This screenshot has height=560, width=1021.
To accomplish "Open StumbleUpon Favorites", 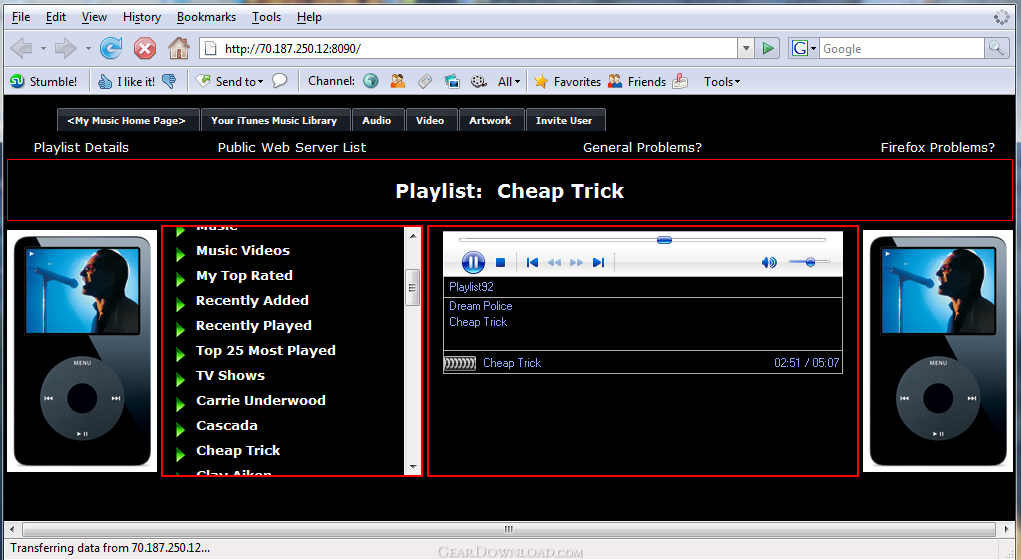I will click(567, 81).
